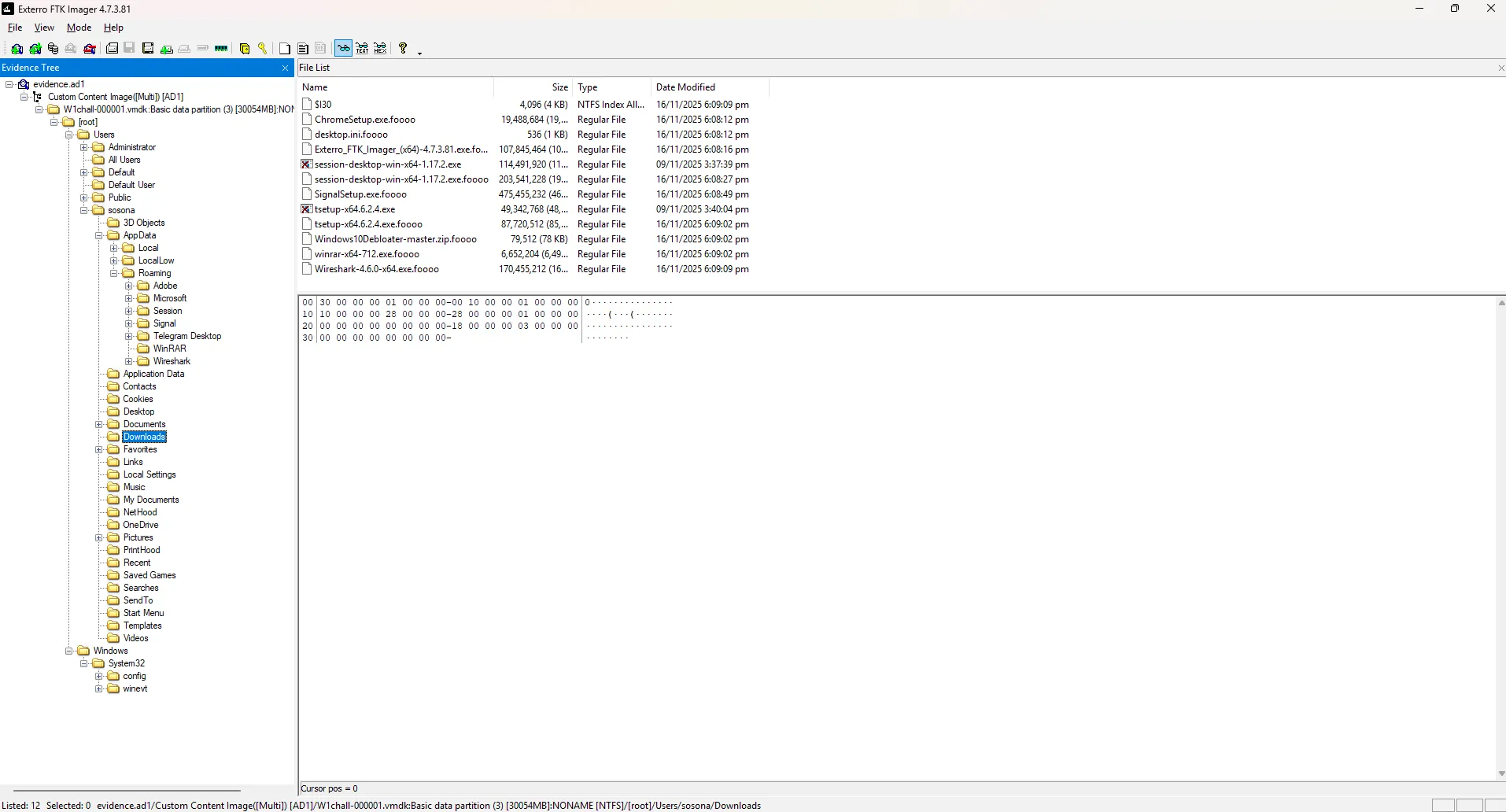
Task: Click the Obtain Protected Files safe icon
Action: click(245, 49)
